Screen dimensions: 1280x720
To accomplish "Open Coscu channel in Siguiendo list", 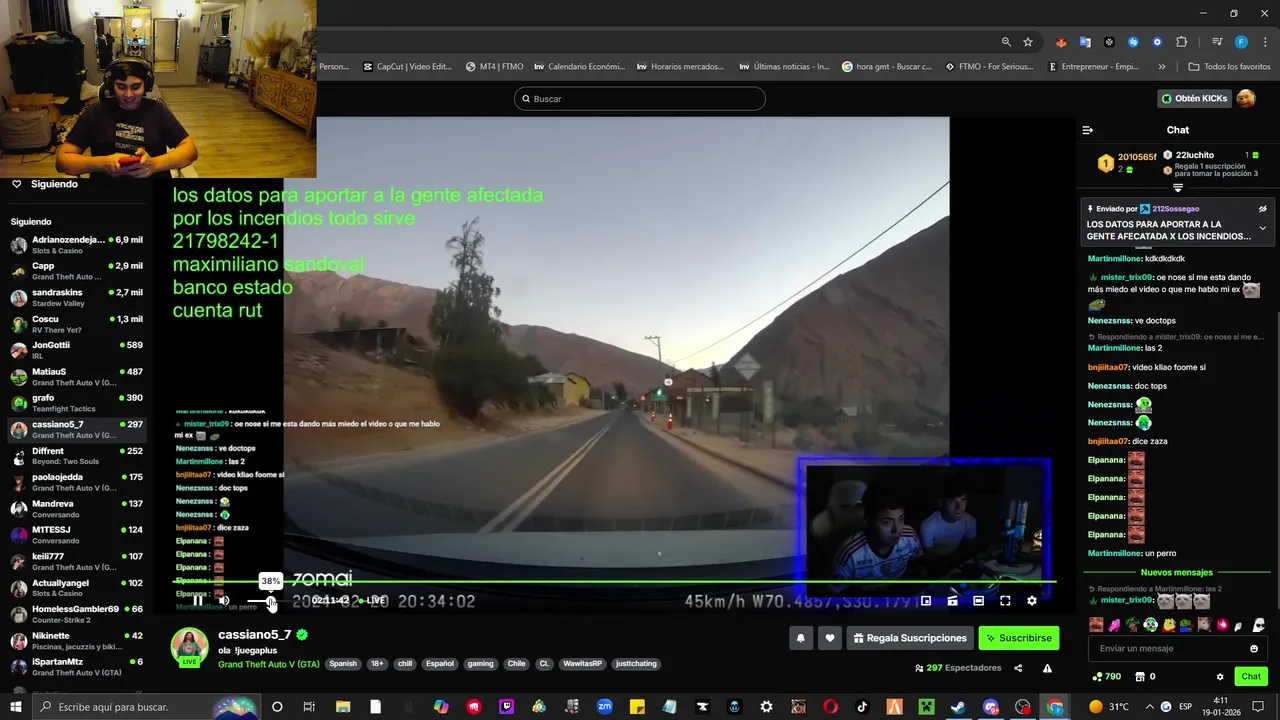I will pyautogui.click(x=76, y=324).
